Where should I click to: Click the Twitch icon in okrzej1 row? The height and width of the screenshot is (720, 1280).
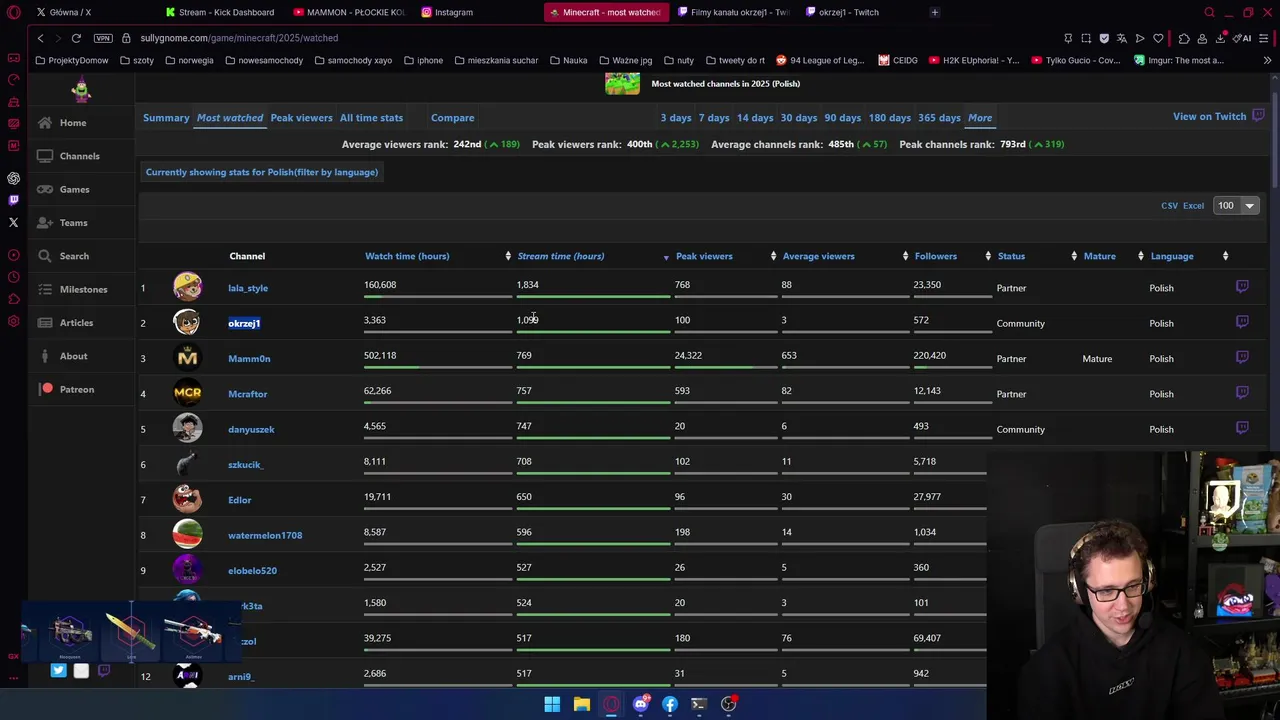click(1242, 322)
